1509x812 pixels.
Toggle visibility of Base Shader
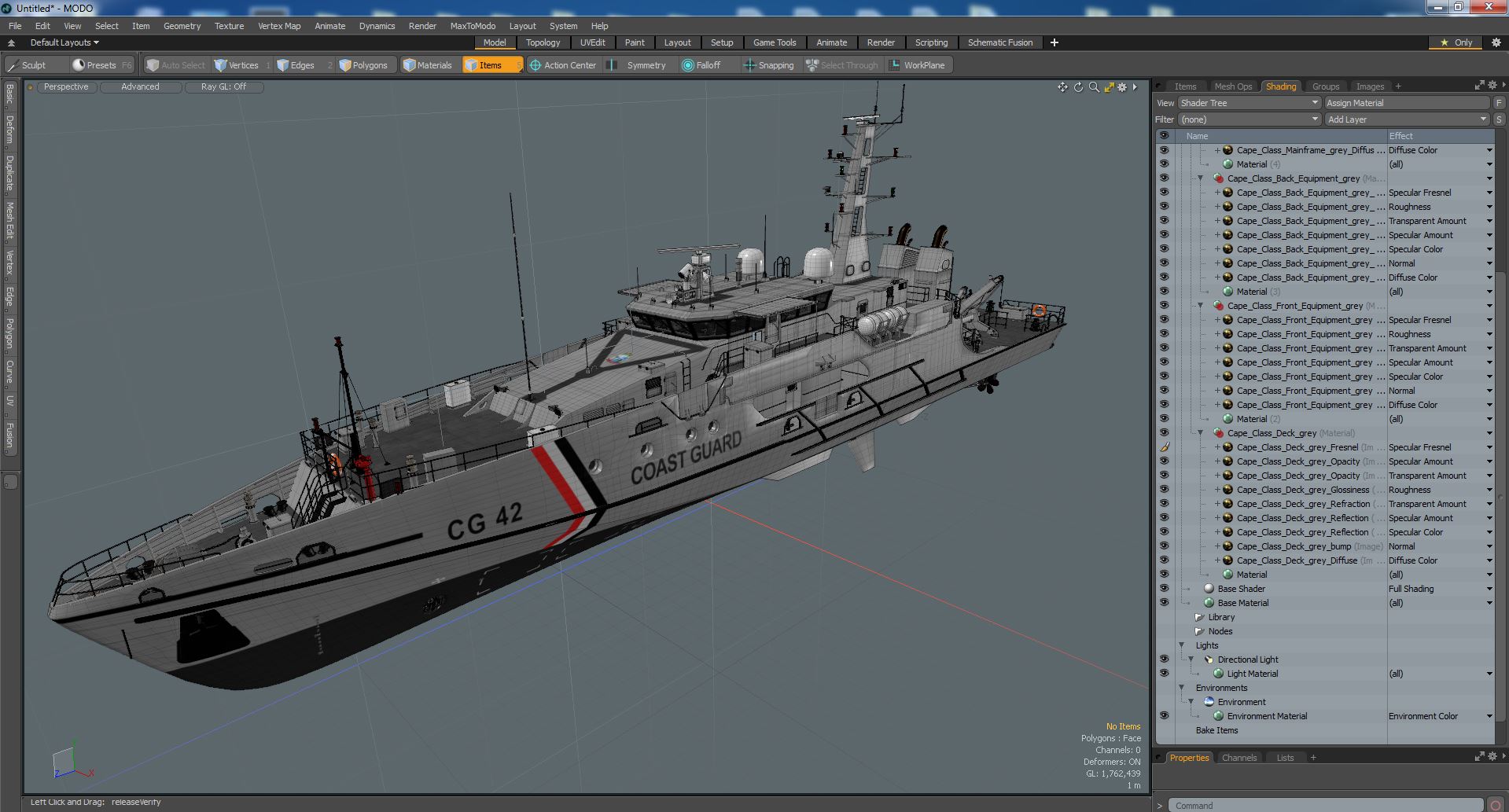click(1164, 589)
